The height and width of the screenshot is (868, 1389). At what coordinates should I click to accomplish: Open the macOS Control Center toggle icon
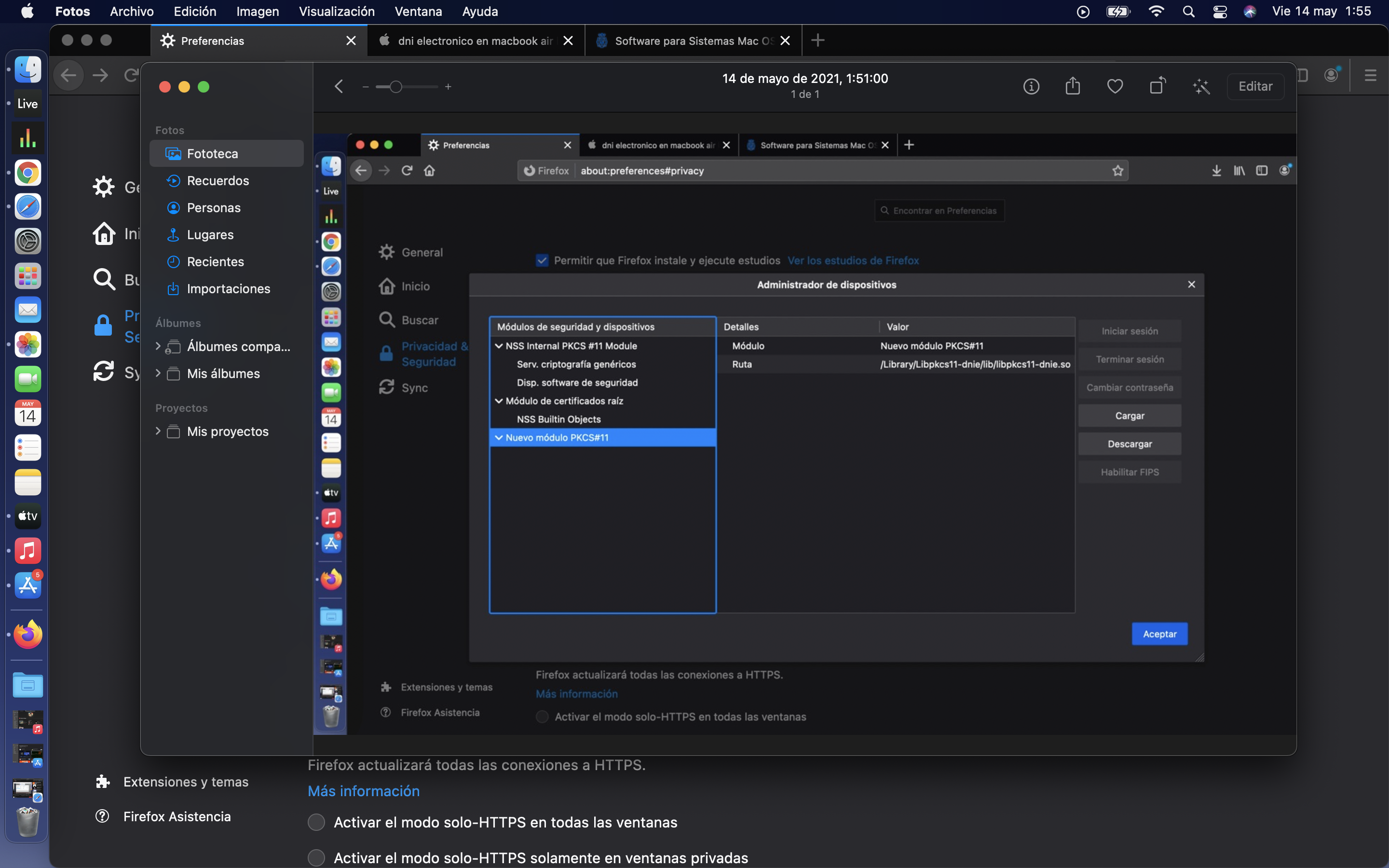(1220, 12)
